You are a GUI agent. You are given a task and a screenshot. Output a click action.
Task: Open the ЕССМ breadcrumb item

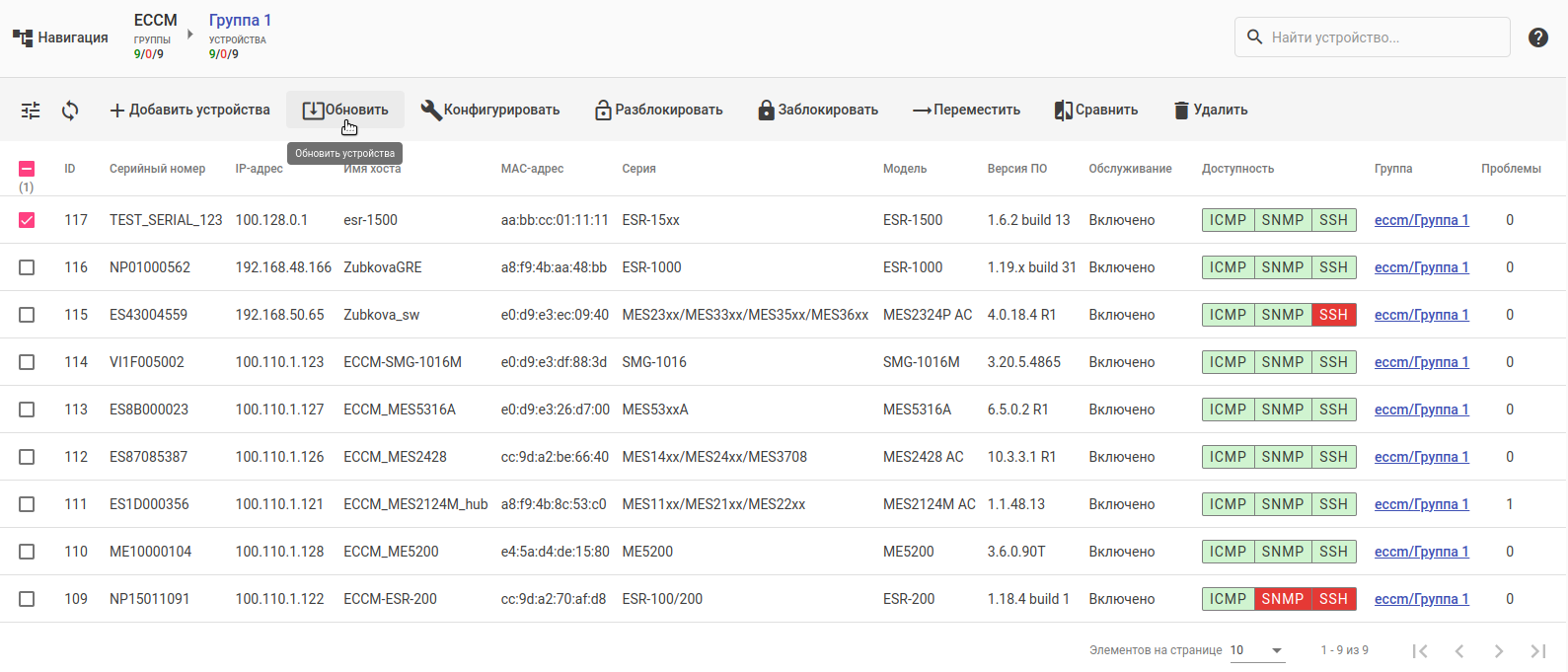tap(155, 21)
